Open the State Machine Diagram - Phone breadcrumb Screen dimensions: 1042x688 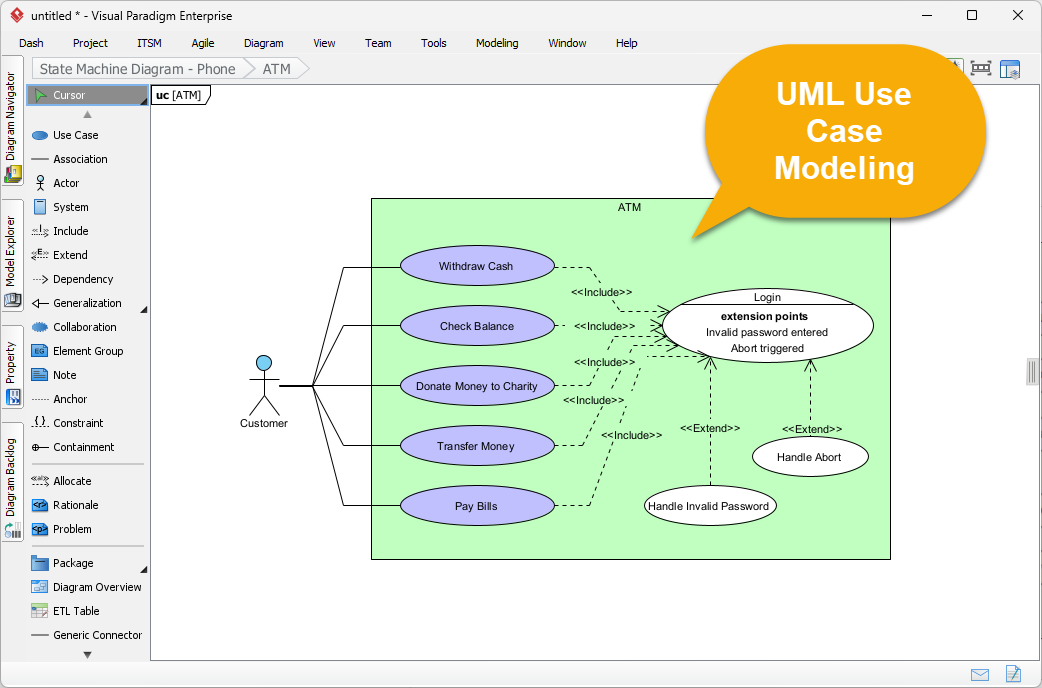(x=136, y=69)
